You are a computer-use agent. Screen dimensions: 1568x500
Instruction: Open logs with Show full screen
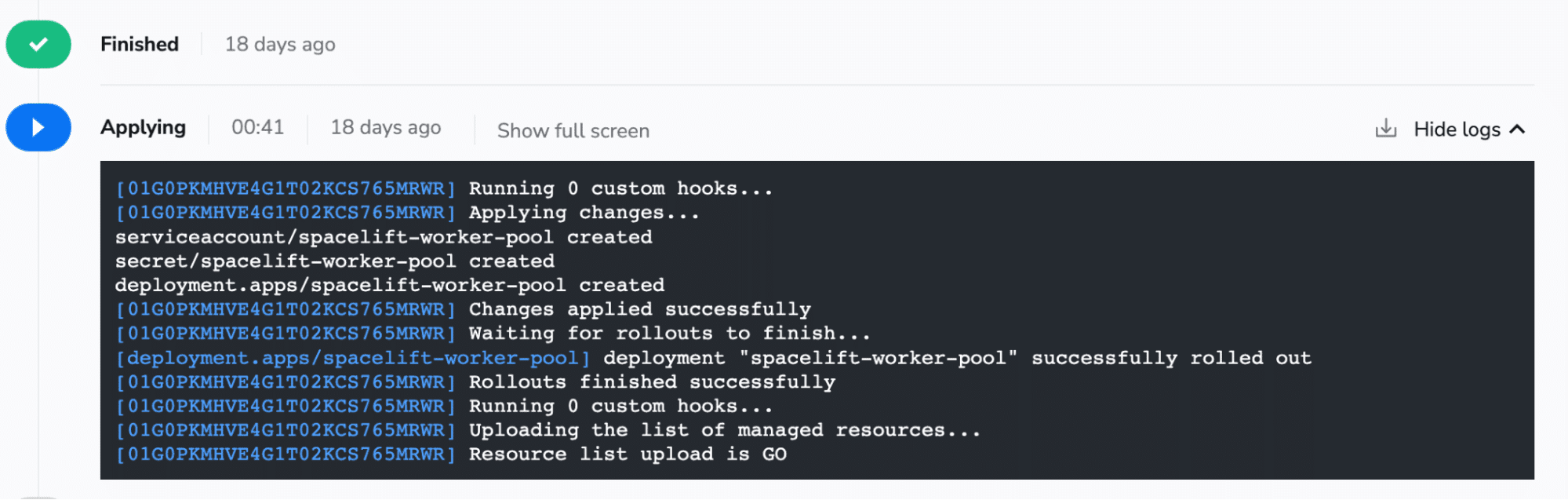coord(573,130)
